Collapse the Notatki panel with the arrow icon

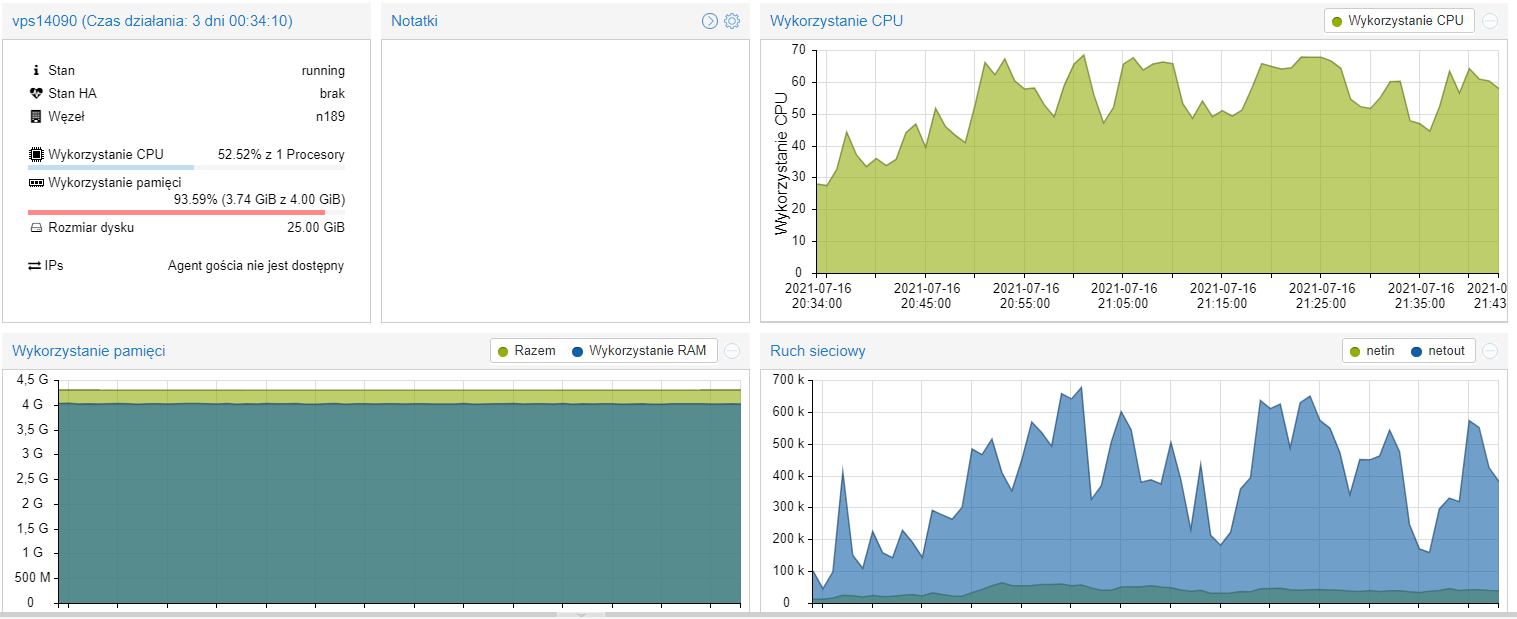tap(710, 21)
